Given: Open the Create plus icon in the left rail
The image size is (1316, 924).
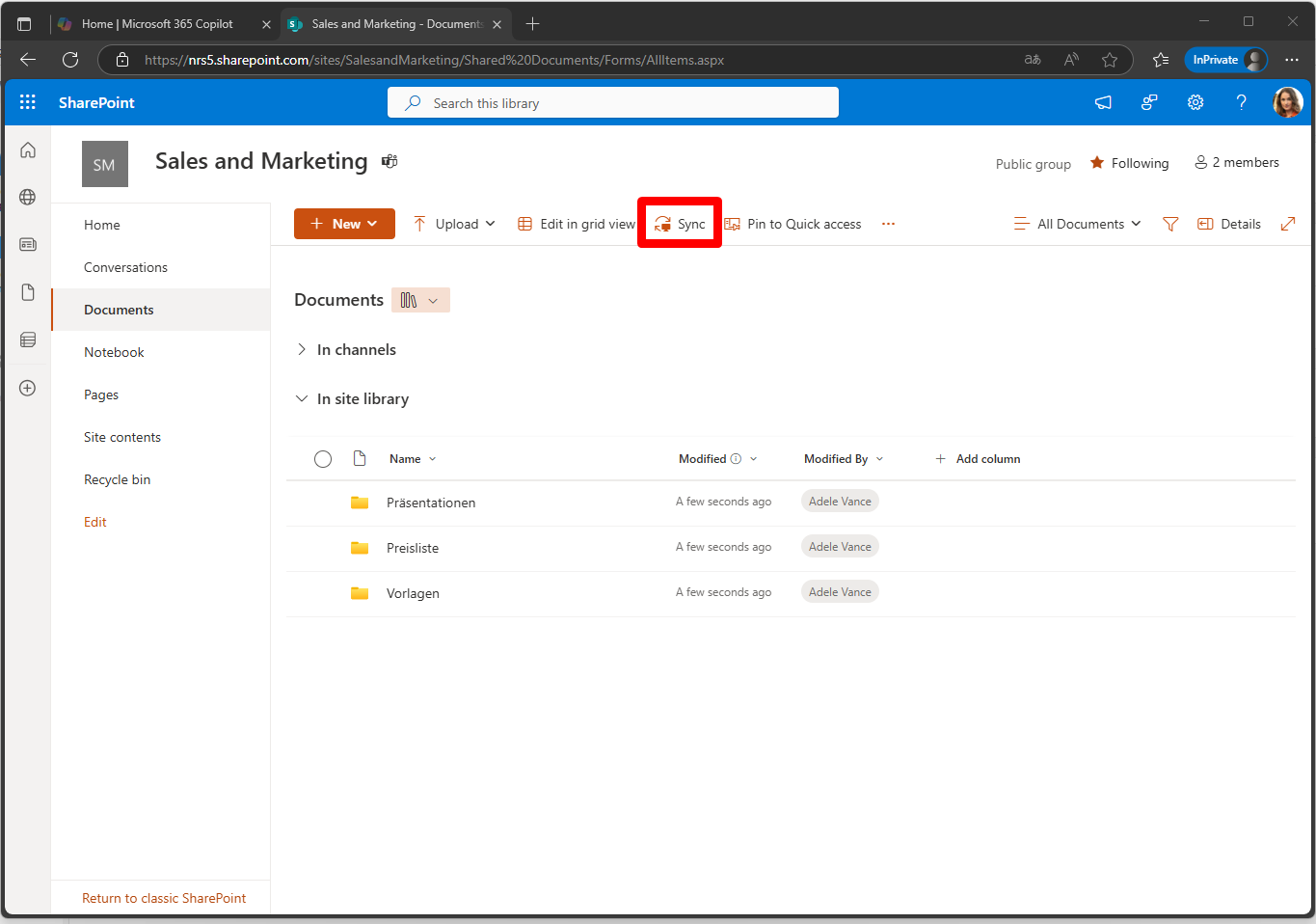Looking at the screenshot, I should pyautogui.click(x=28, y=388).
